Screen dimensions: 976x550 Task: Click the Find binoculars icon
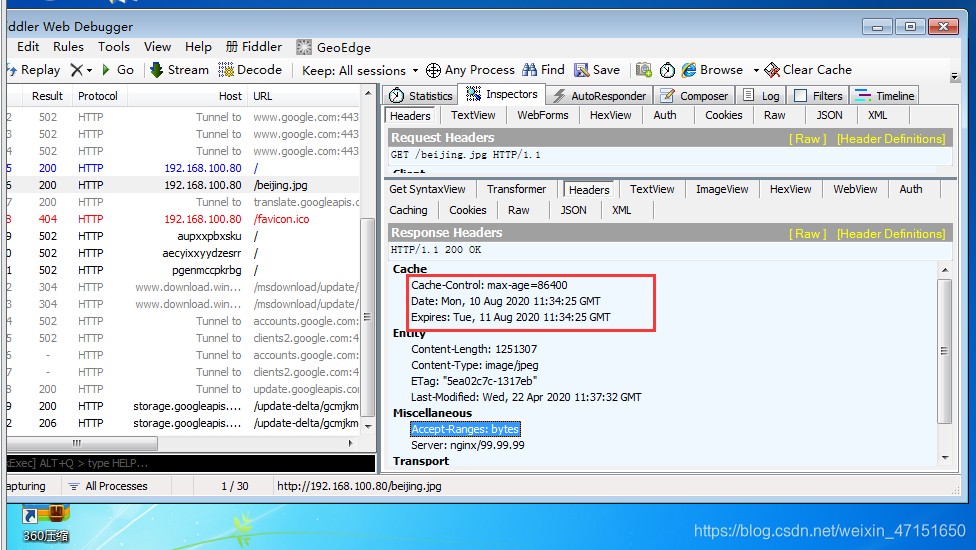529,70
